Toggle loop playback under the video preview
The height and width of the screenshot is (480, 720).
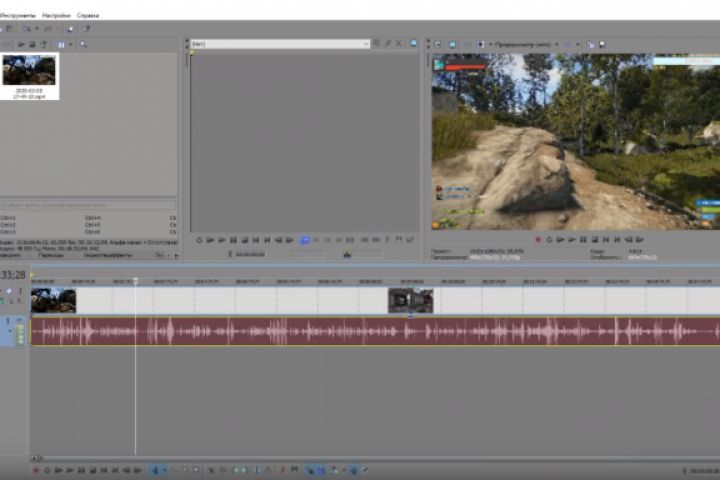[x=549, y=240]
